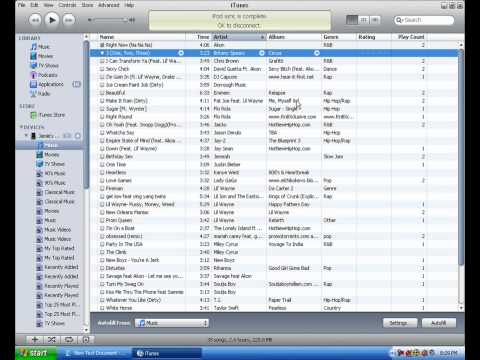
Task: Switch to iTunes in the taskbar
Action: (167, 353)
